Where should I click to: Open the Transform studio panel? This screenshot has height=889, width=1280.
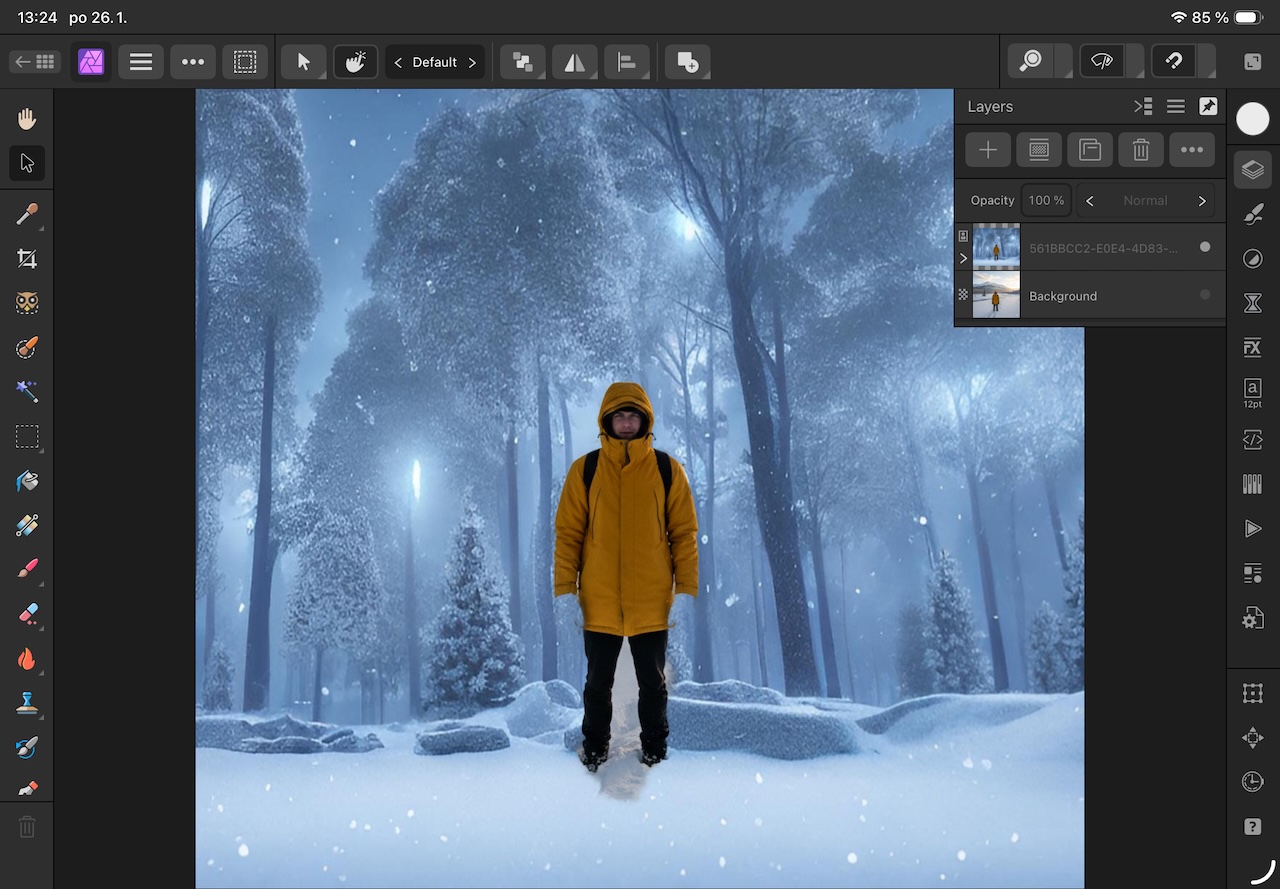pyautogui.click(x=1252, y=693)
